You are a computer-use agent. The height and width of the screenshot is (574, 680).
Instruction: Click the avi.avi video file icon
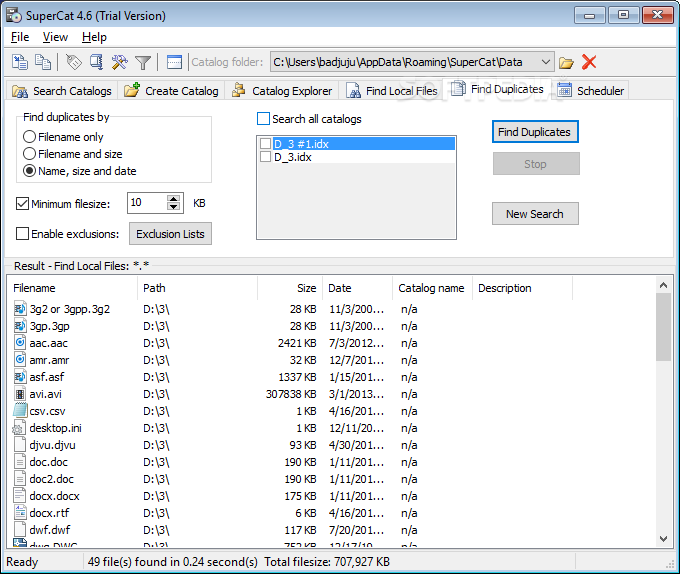point(20,394)
